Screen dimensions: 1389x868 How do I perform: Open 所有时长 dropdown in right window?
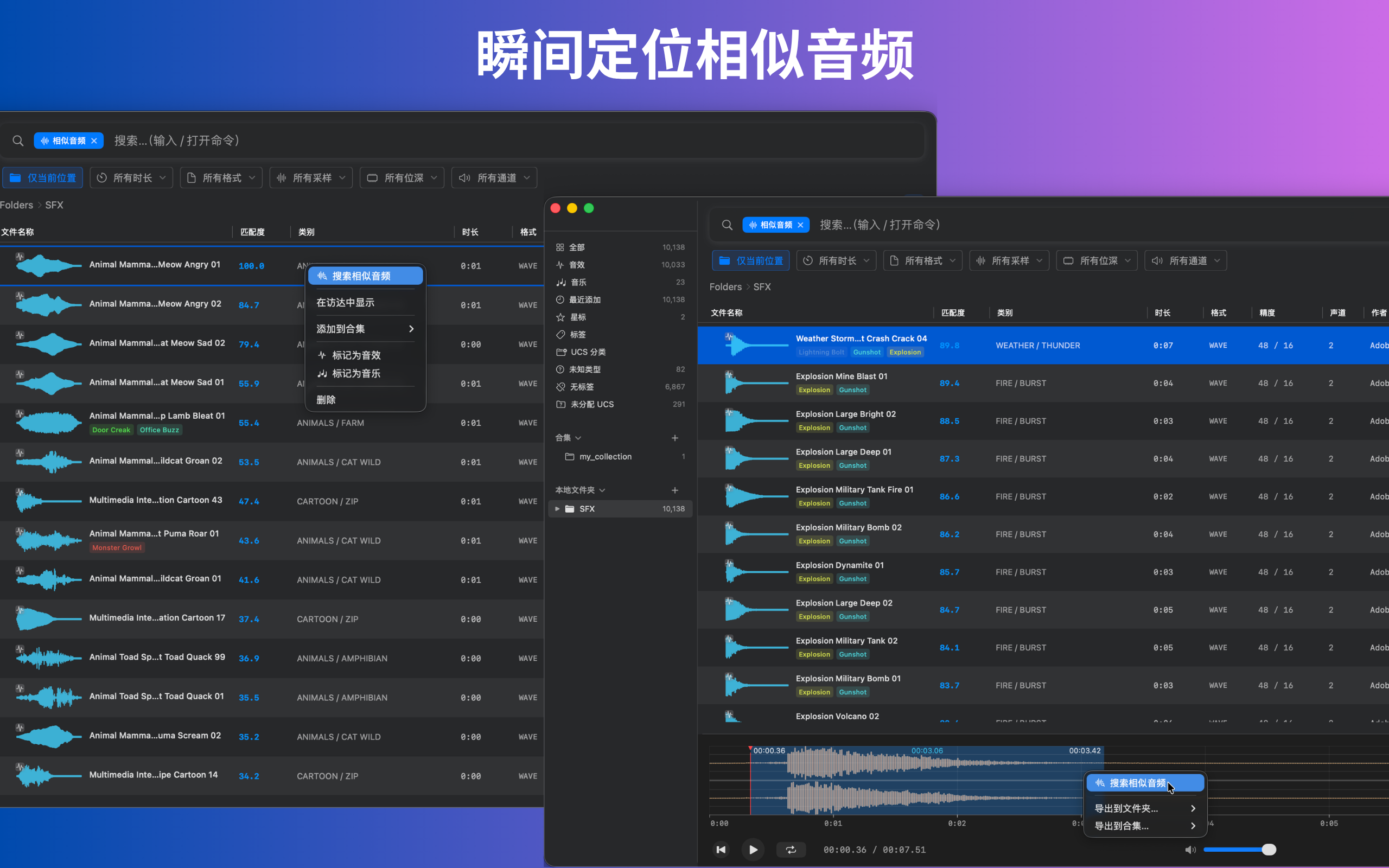(836, 260)
